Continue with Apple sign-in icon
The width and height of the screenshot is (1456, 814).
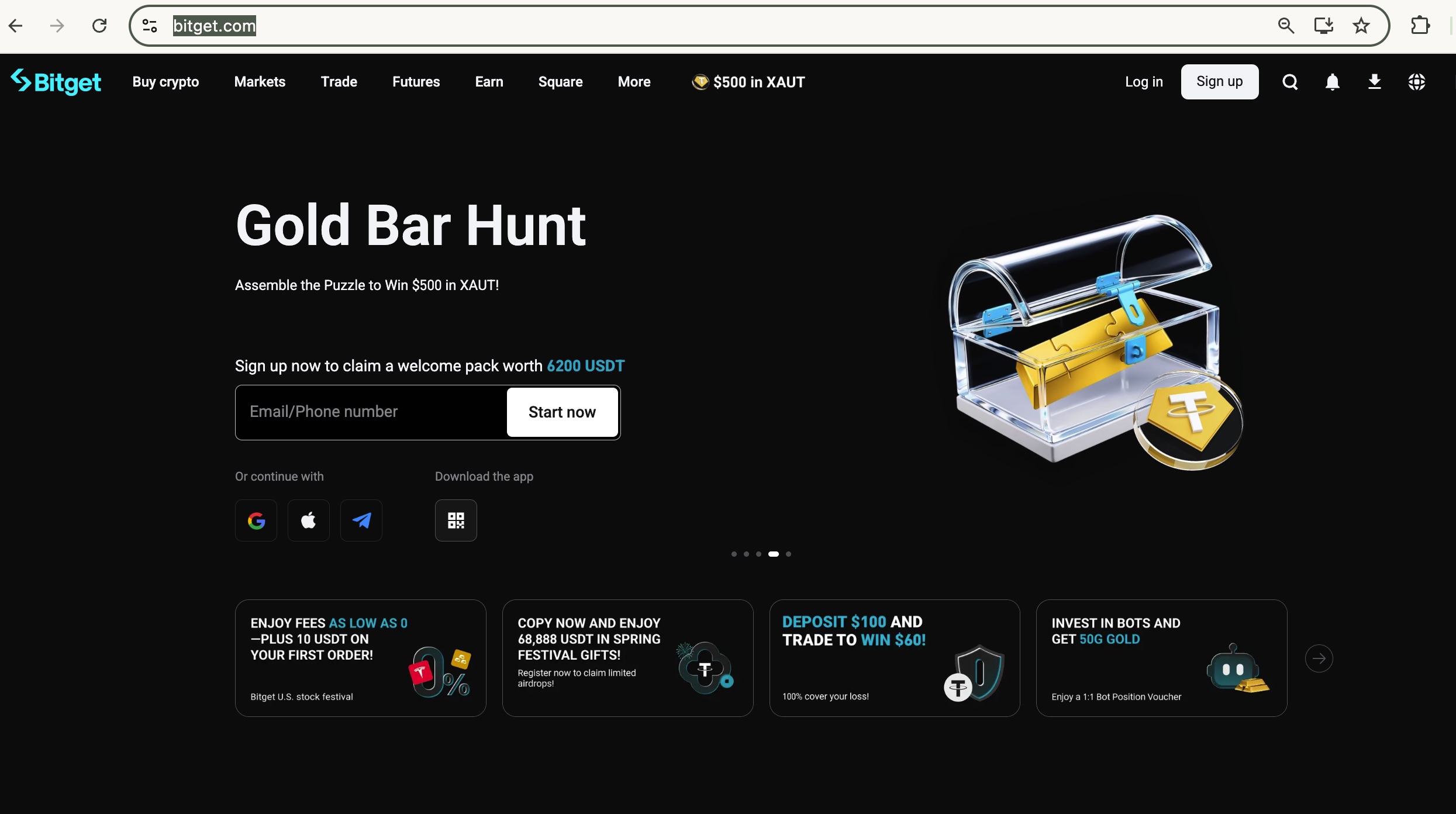coord(309,520)
